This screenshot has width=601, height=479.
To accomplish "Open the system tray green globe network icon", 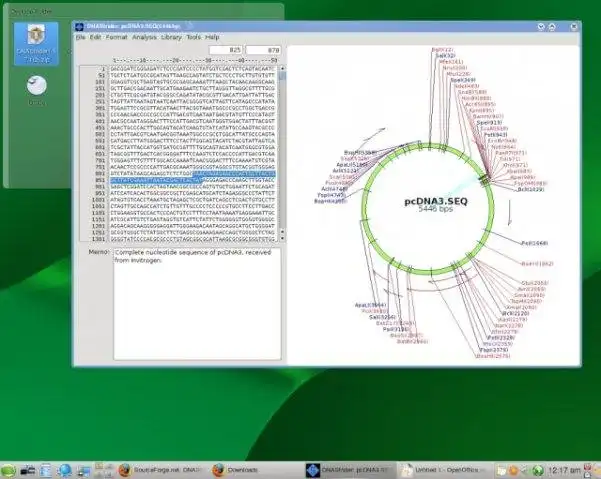I will pyautogui.click(x=538, y=470).
